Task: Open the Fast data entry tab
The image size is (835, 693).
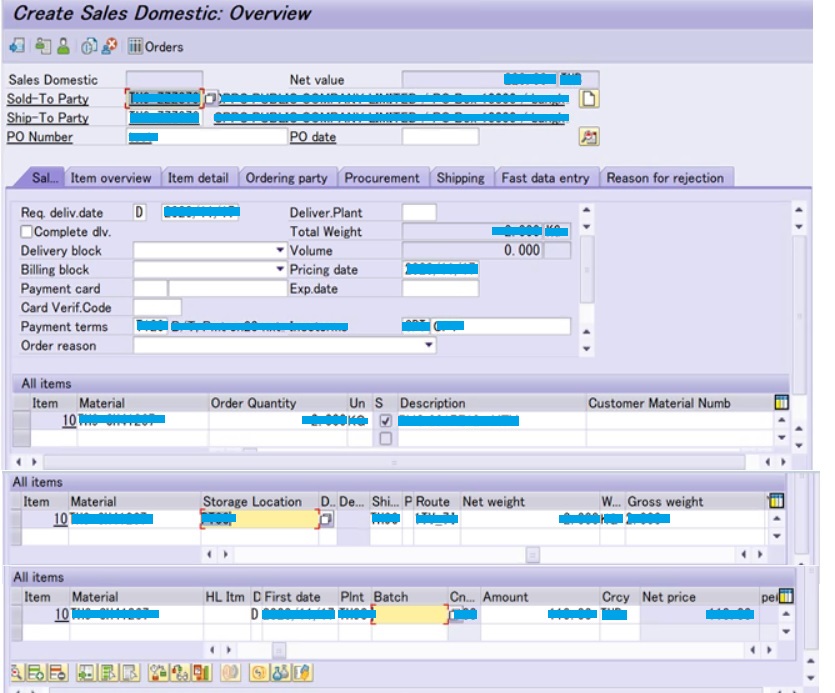Action: point(545,178)
